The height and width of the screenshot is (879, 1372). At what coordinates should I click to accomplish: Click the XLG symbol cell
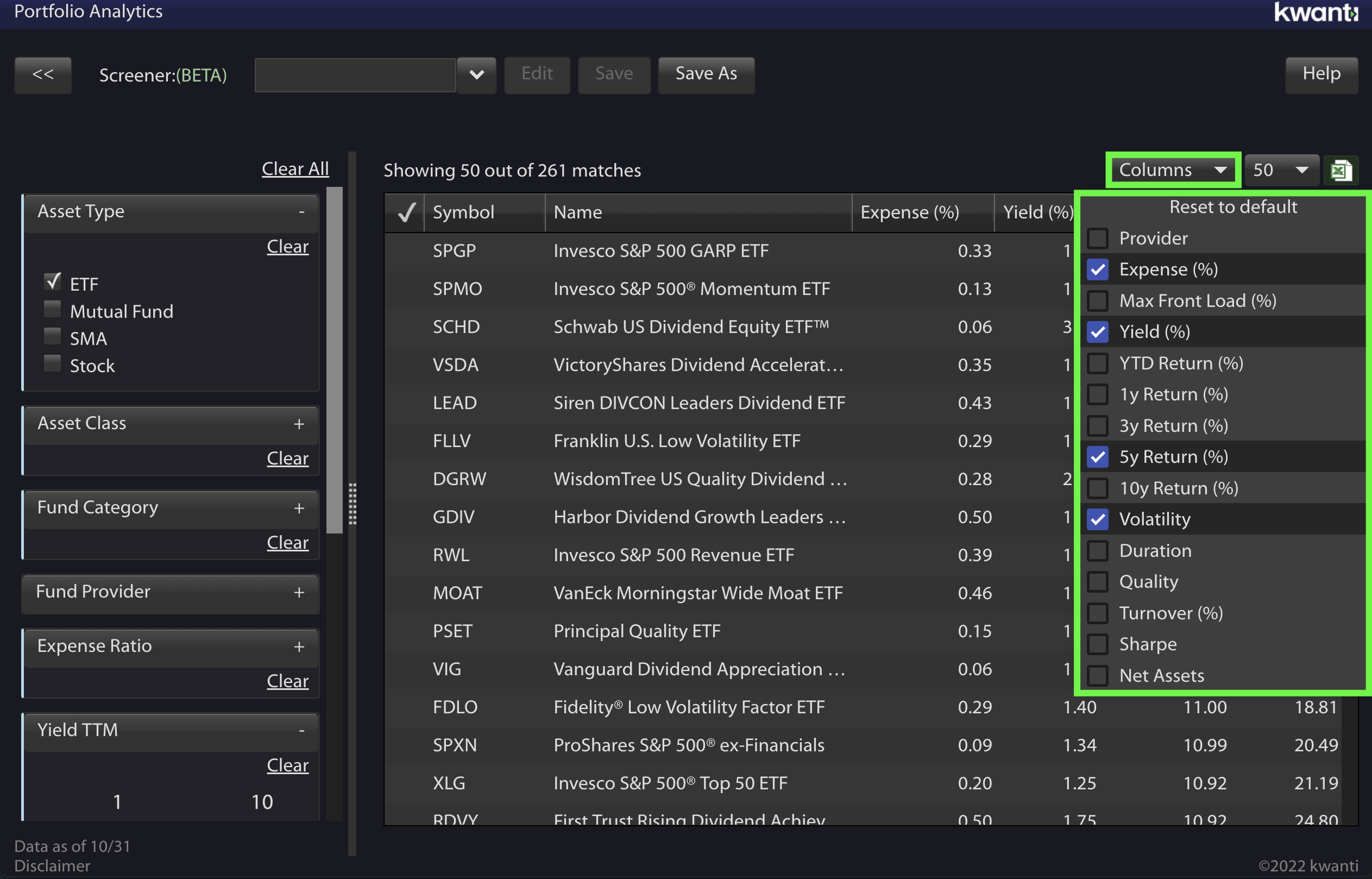pos(449,783)
